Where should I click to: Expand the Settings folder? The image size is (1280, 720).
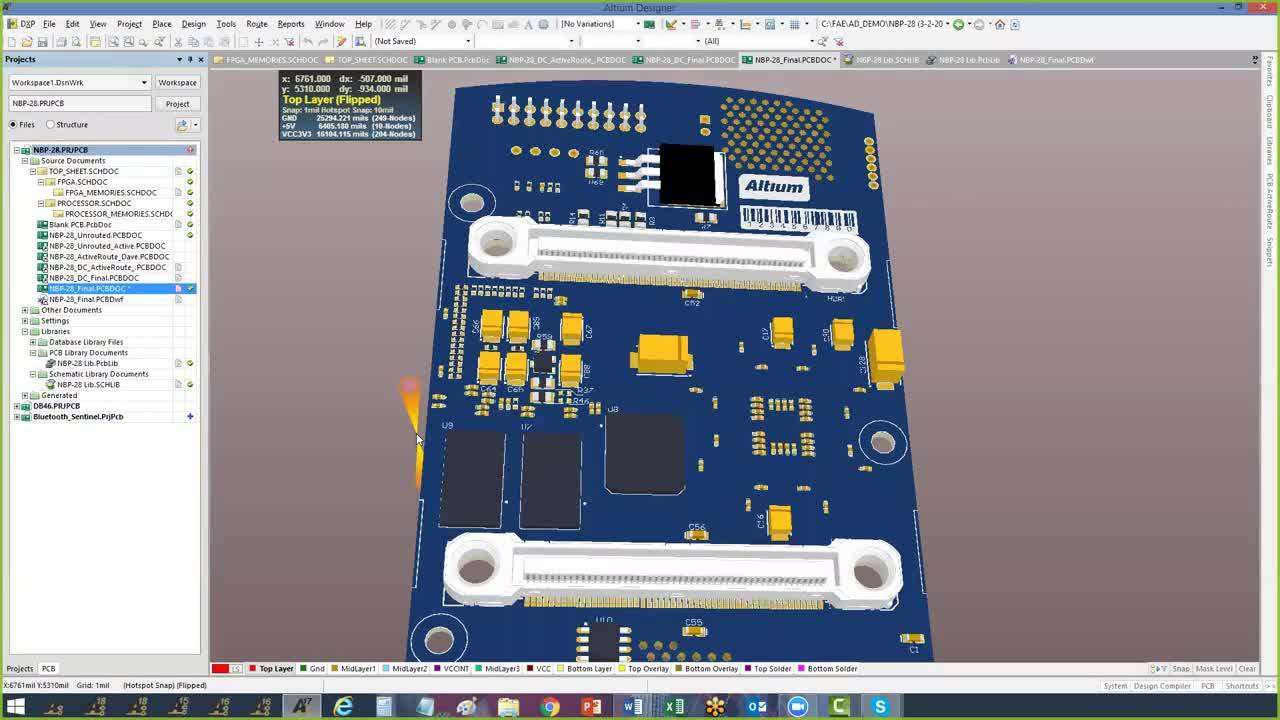tap(25, 321)
